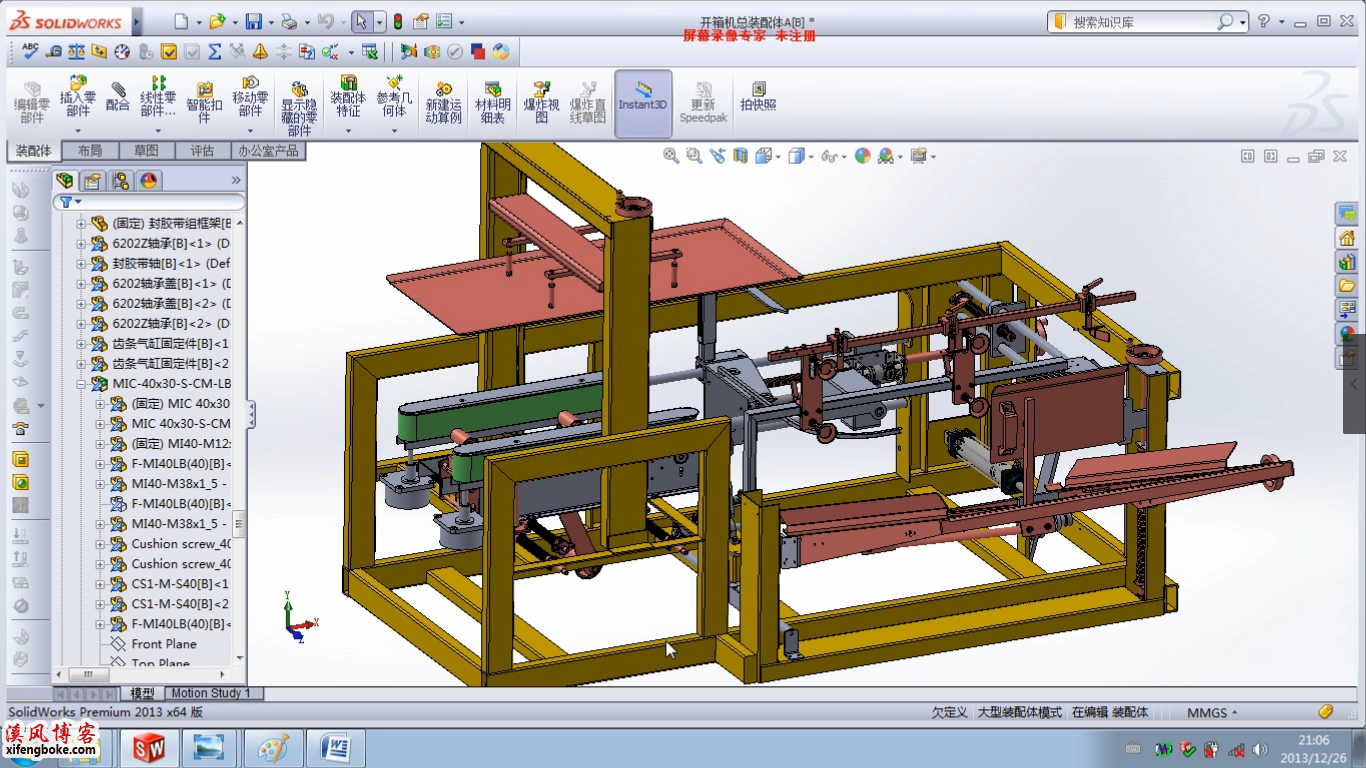Open the Insert Components (插入零部件) dropdown arrow

78,131
